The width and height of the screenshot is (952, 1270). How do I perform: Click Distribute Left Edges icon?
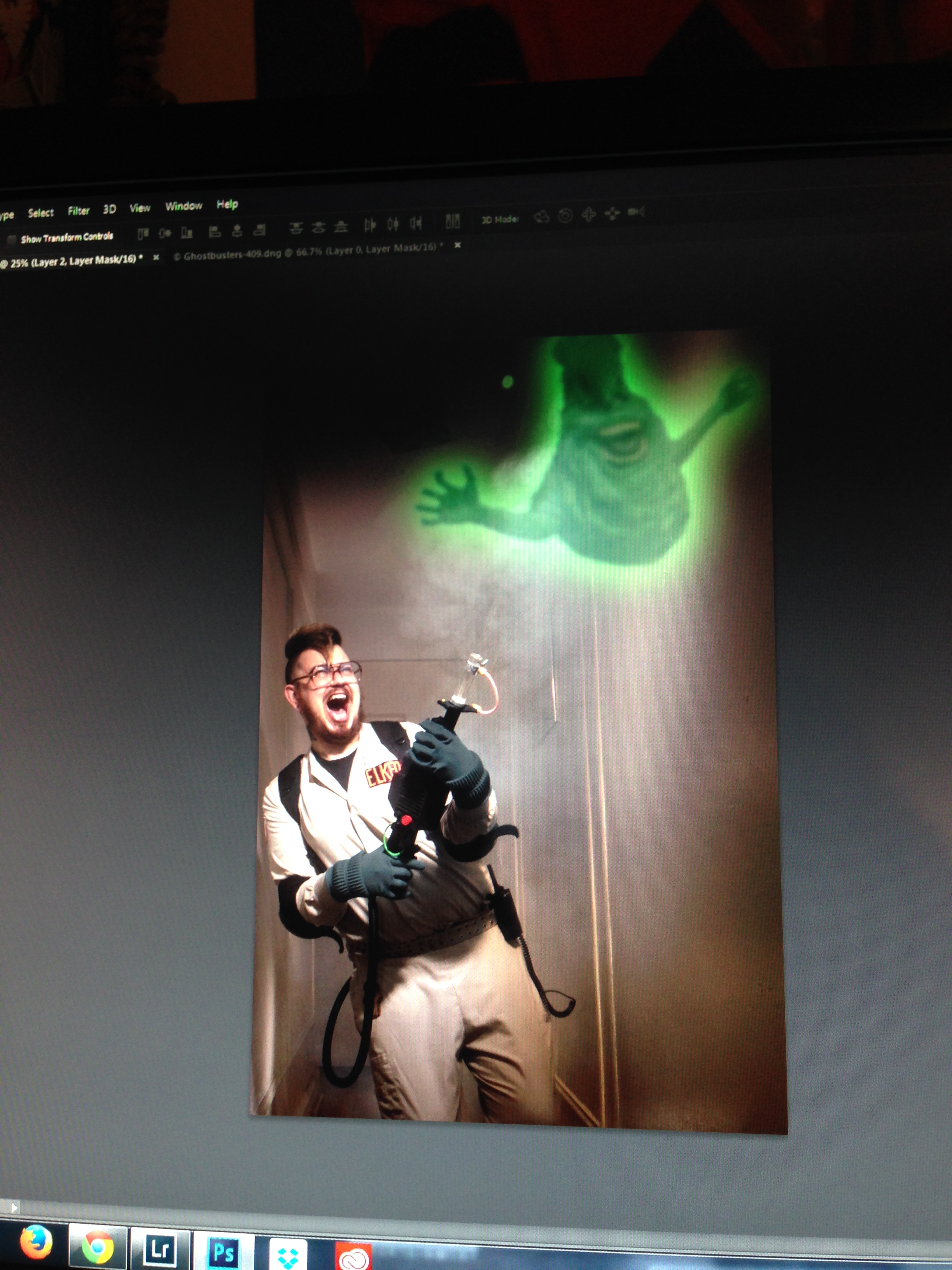tap(370, 225)
